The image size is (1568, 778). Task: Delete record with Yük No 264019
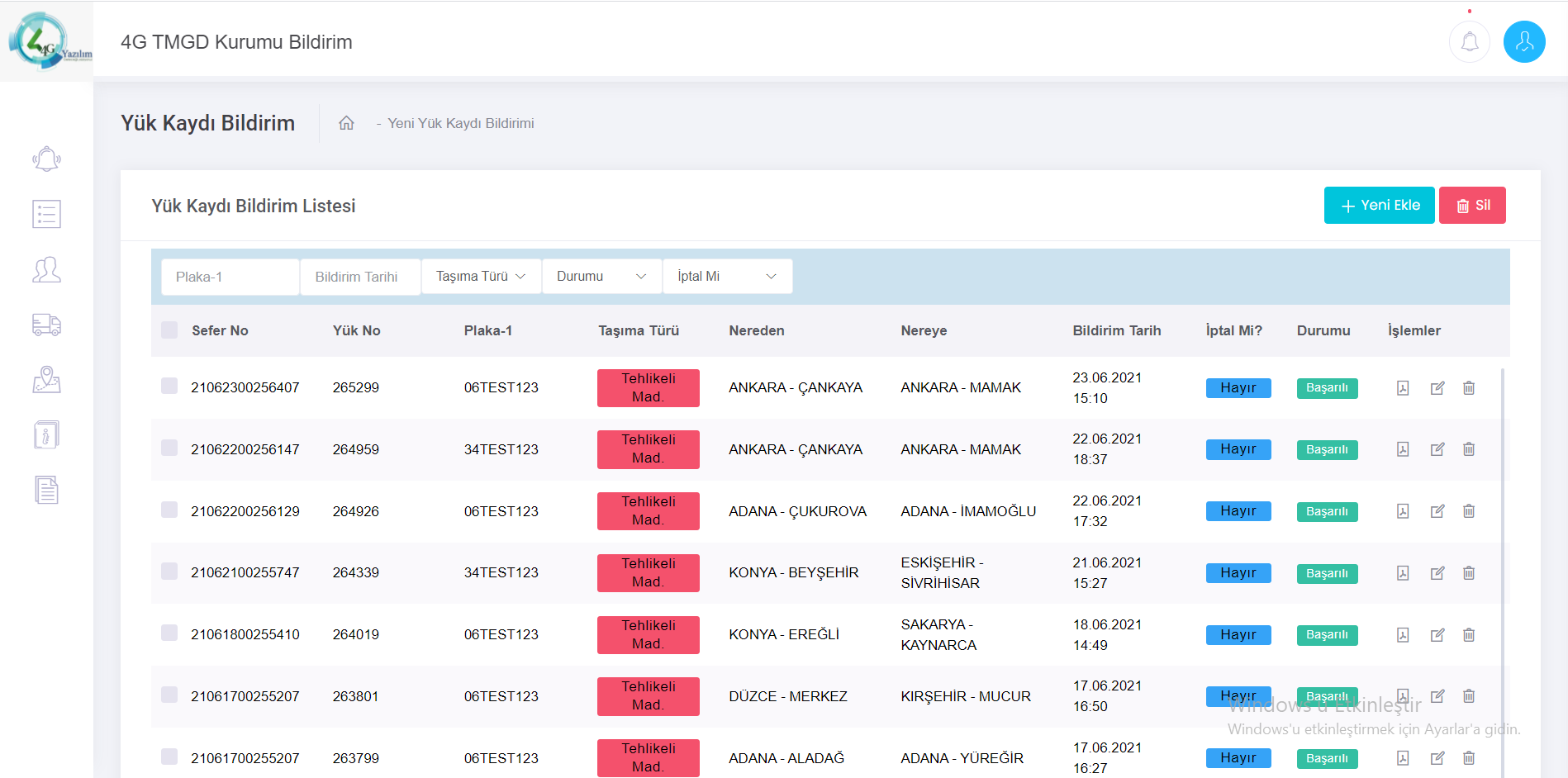pyautogui.click(x=1469, y=635)
